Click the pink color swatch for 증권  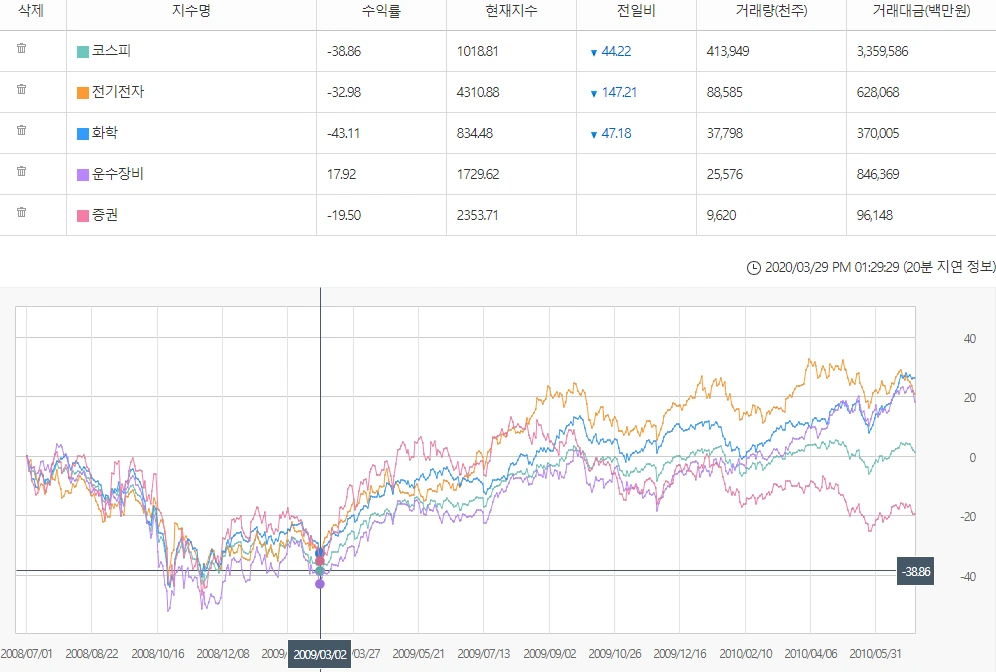point(83,215)
